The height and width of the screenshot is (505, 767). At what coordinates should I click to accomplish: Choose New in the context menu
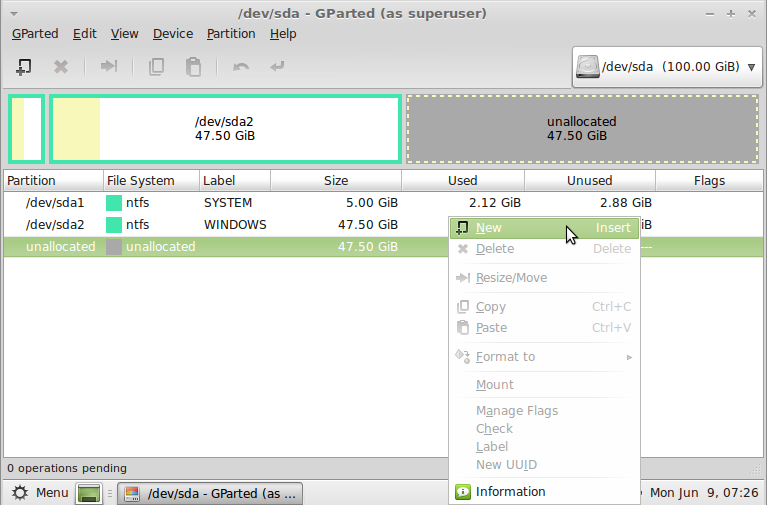tap(544, 228)
